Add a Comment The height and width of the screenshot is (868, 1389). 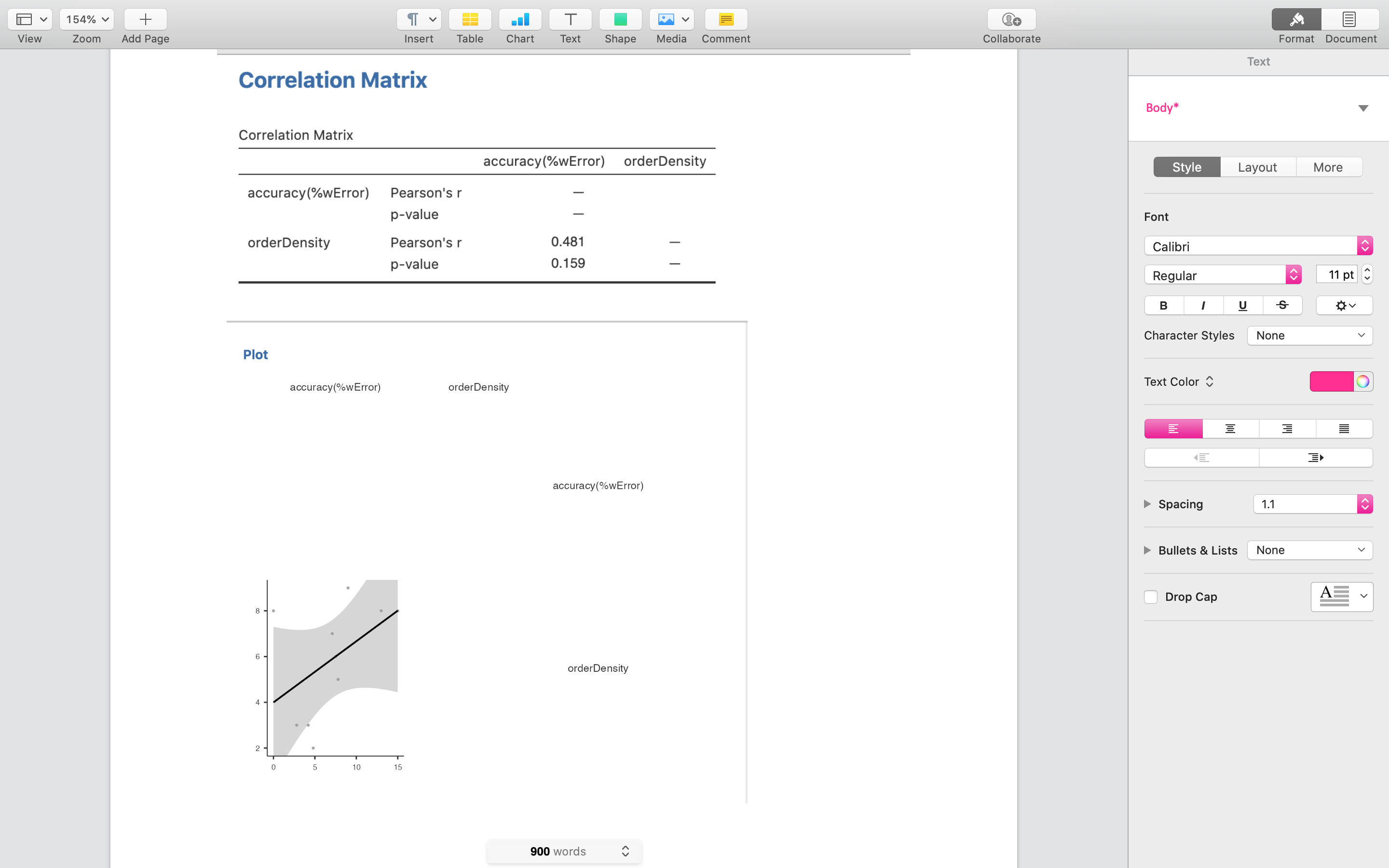click(725, 19)
